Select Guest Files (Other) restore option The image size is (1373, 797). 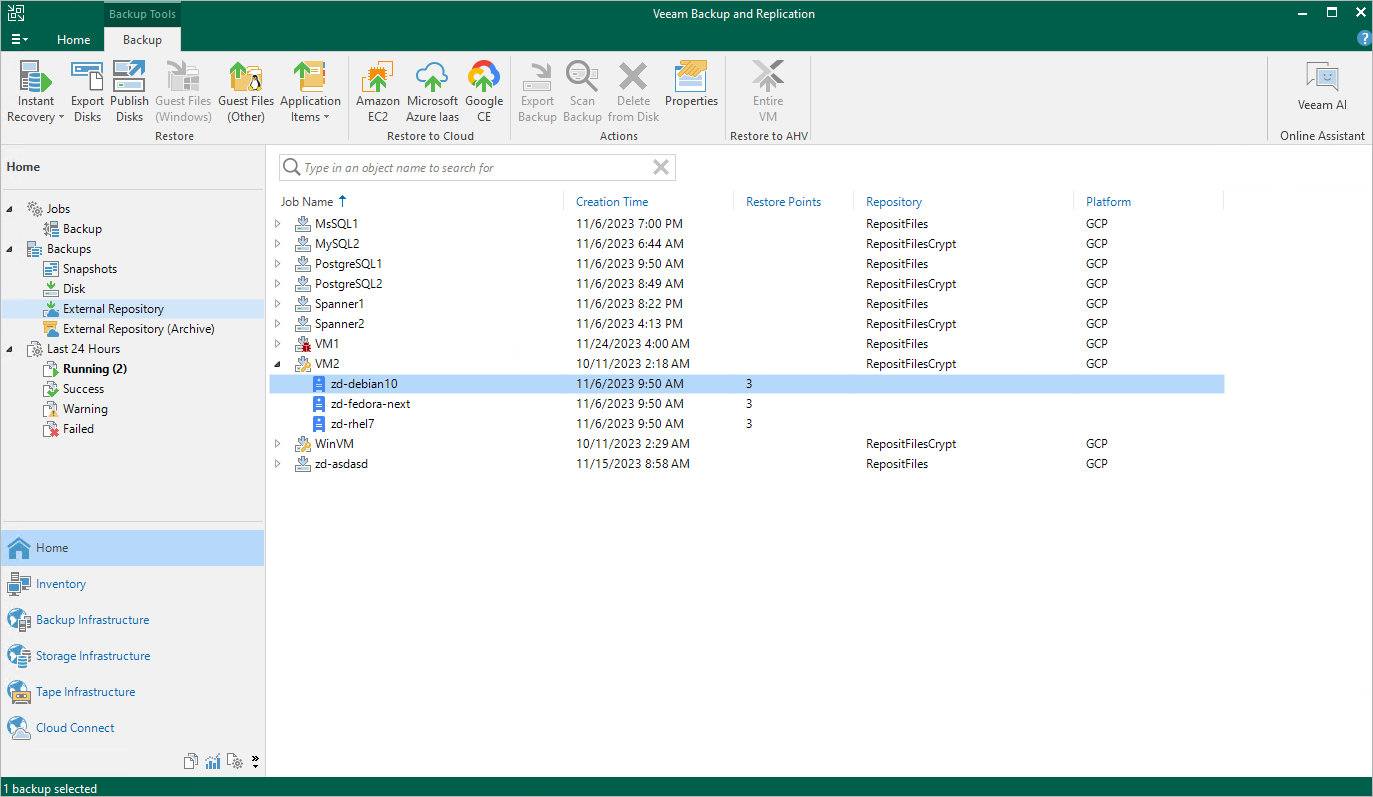246,91
